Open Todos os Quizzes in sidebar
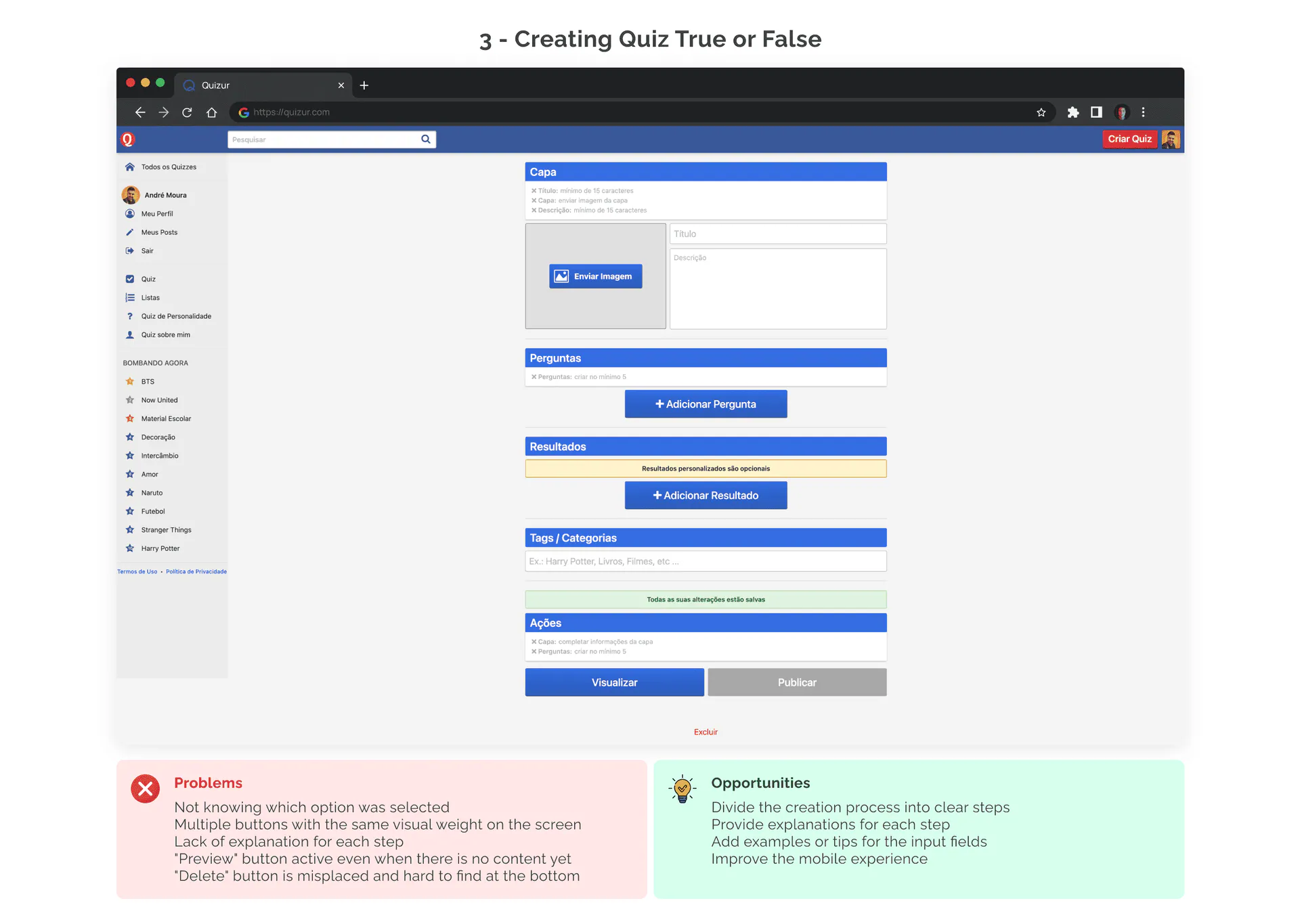This screenshot has width=1300, height=924. coord(169,167)
